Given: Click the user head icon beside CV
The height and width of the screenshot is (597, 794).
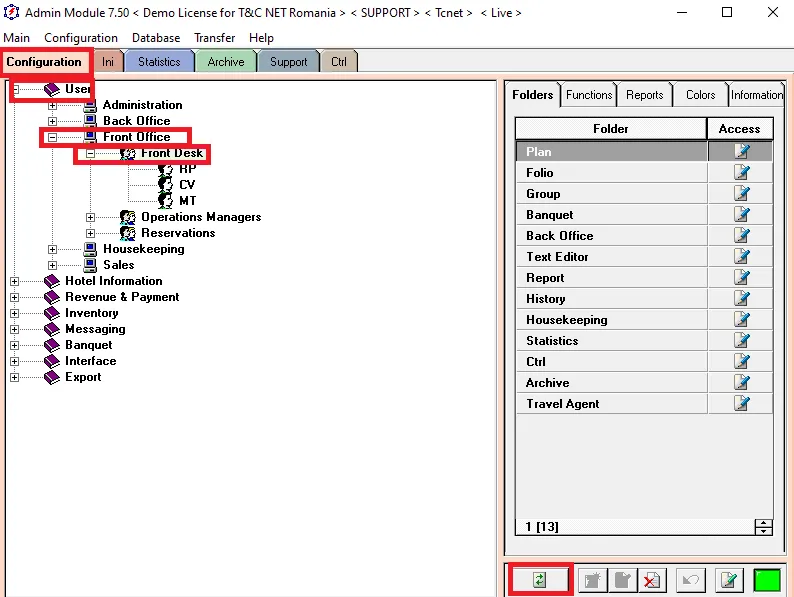Looking at the screenshot, I should coord(165,185).
